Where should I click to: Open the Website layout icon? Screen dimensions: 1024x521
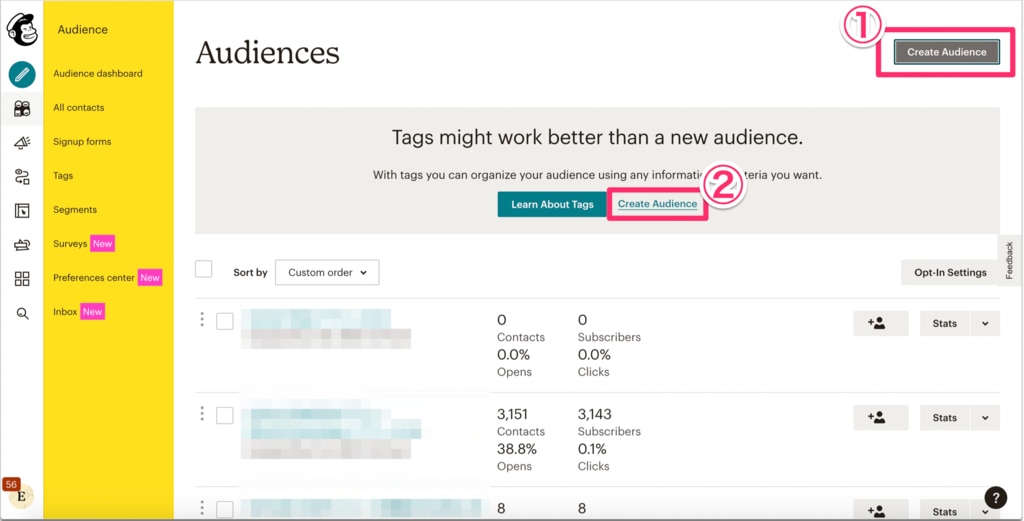click(x=22, y=210)
